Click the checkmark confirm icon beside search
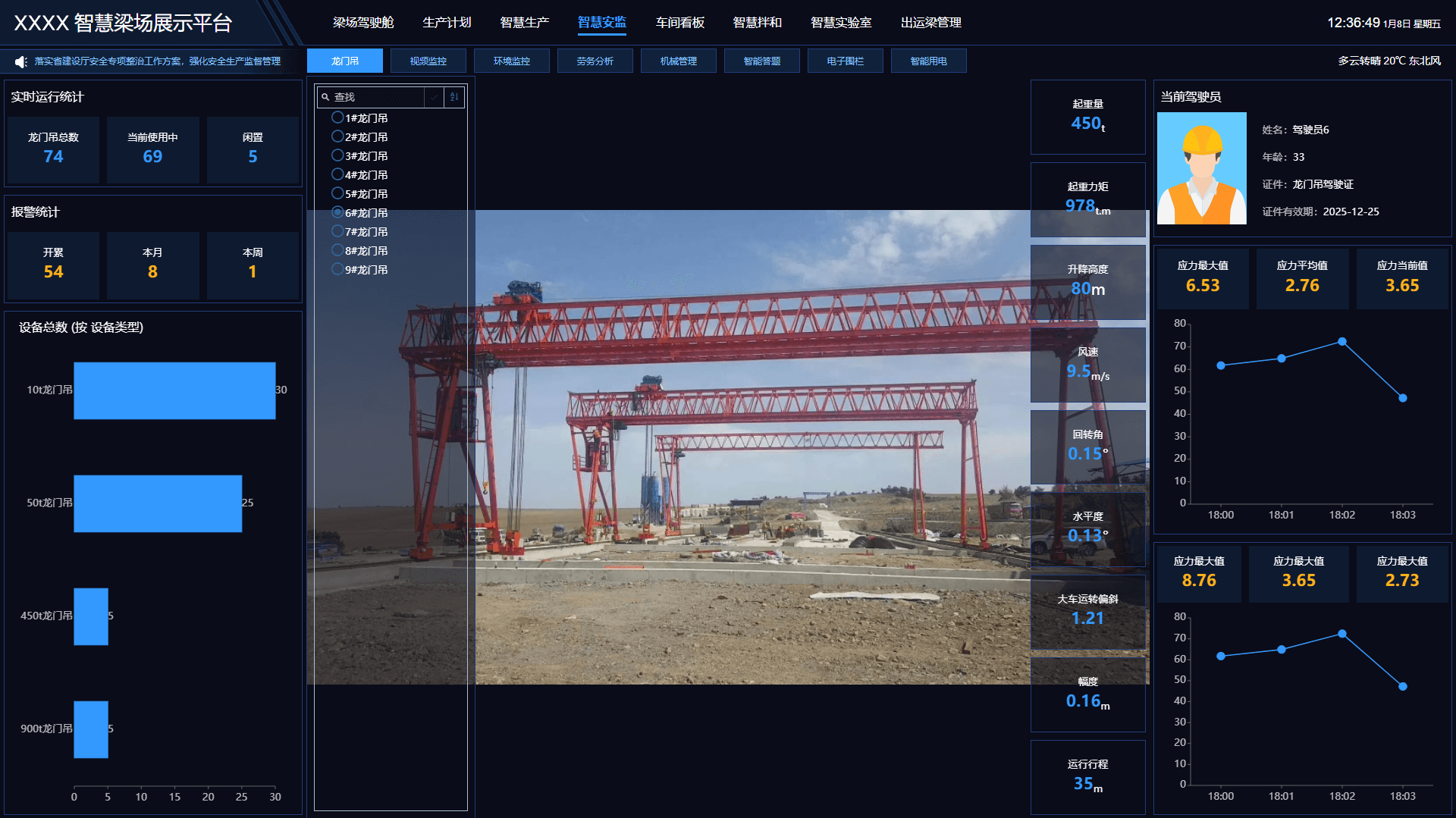This screenshot has height=818, width=1456. click(434, 97)
